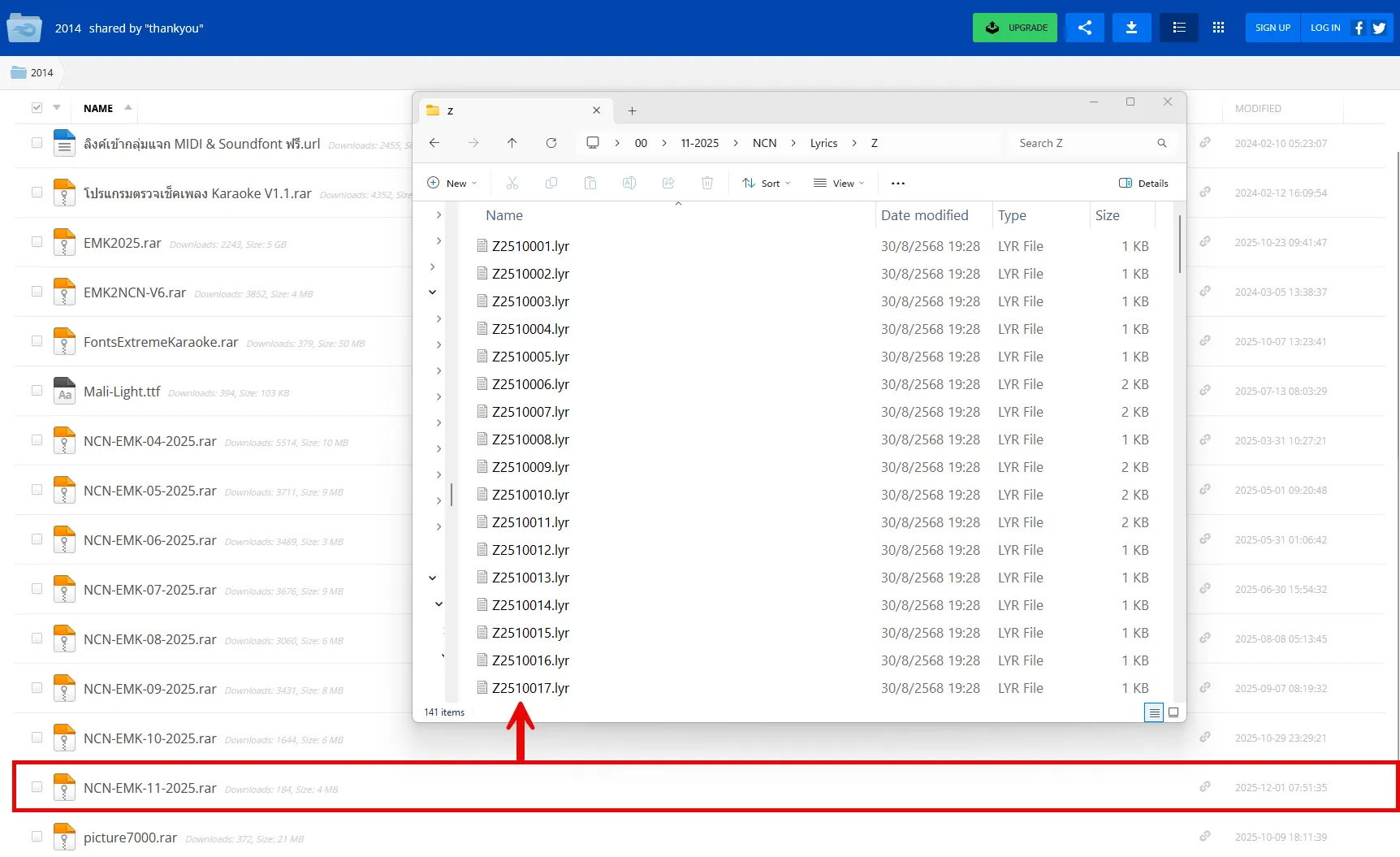Expand chevron after NCN in address bar
1400x857 pixels.
coord(793,143)
